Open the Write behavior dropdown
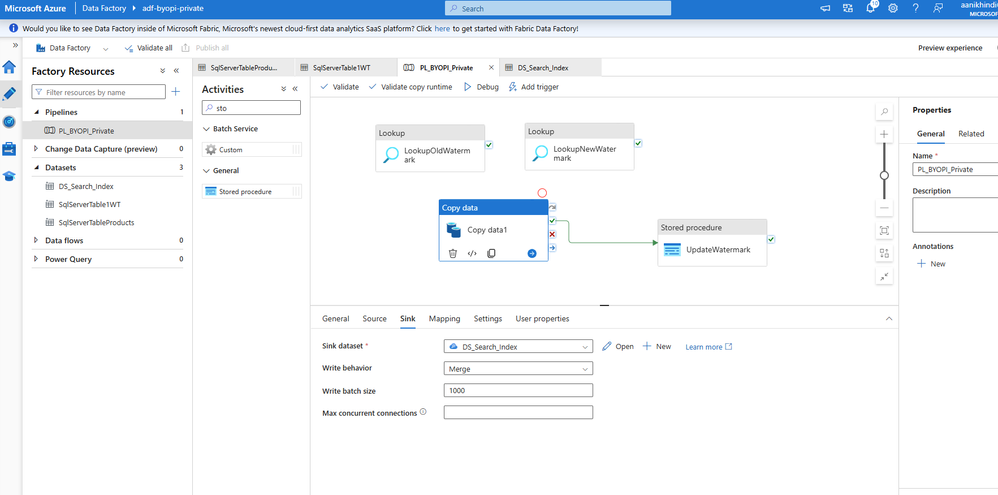The width and height of the screenshot is (998, 495). click(518, 369)
